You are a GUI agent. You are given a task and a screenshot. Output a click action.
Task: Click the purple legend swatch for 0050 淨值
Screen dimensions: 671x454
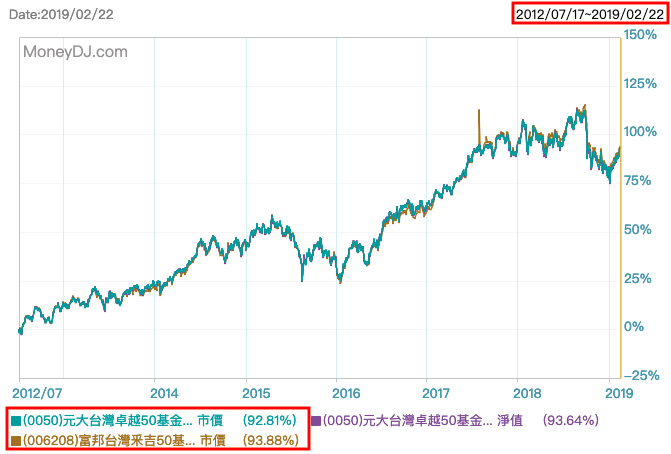coord(316,421)
